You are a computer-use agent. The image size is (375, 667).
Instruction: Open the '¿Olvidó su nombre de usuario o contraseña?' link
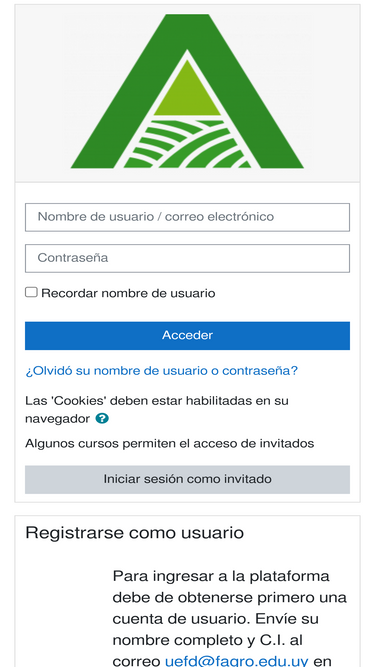[x=162, y=371]
